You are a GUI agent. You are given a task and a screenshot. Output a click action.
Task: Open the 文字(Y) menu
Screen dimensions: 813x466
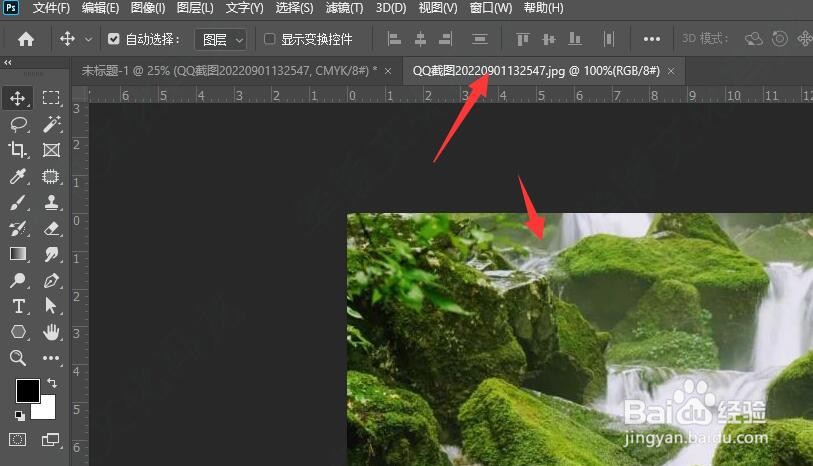(244, 8)
